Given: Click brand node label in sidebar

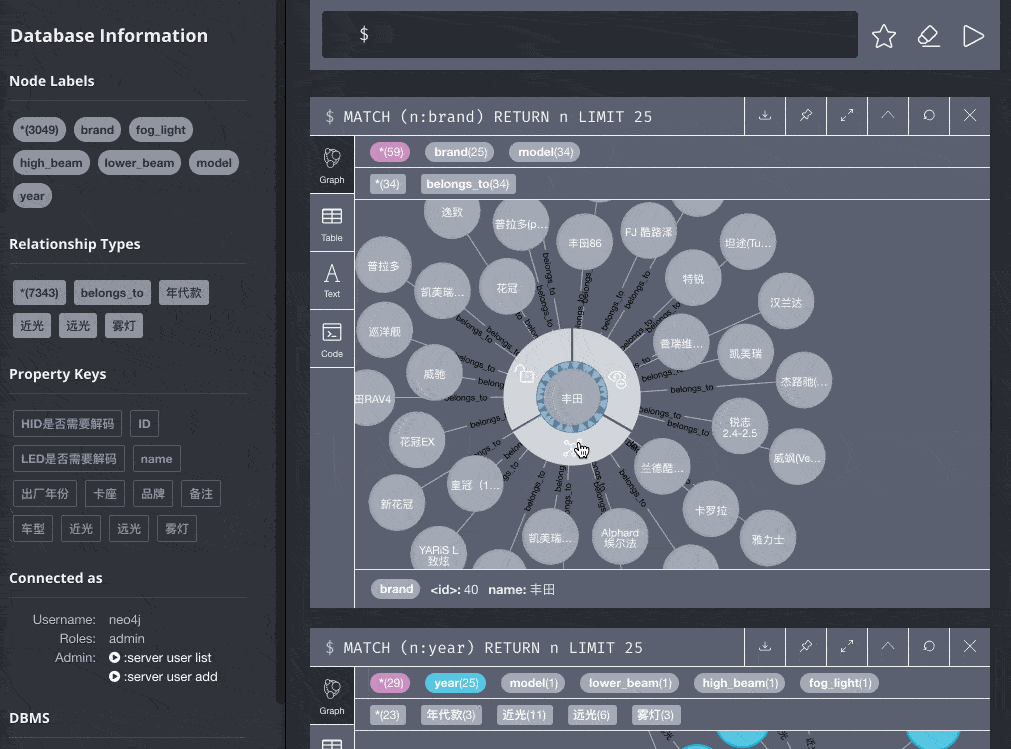Looking at the screenshot, I should pos(97,130).
